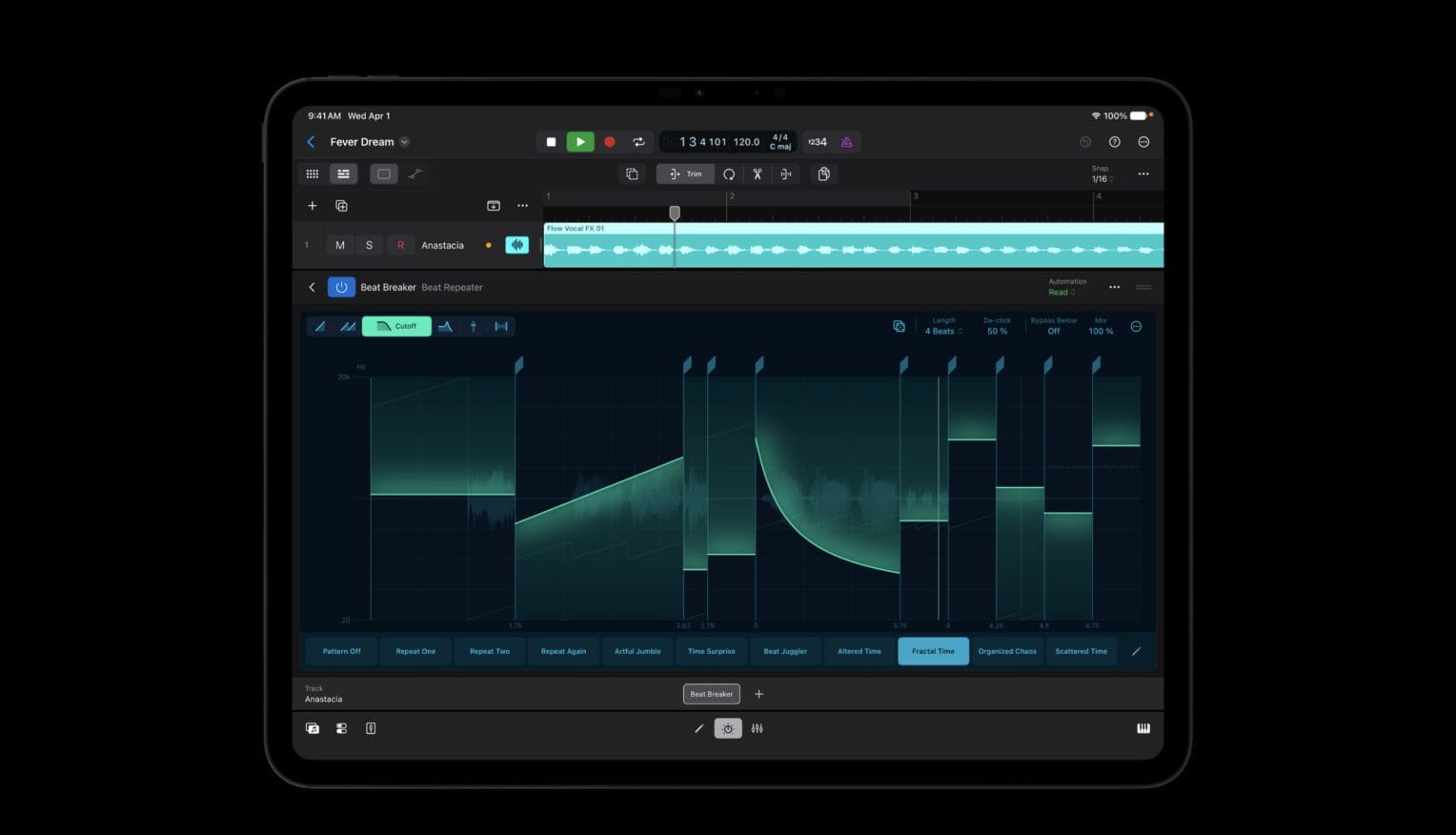Stop playback with the stop button
The image size is (1456, 835).
pos(551,142)
